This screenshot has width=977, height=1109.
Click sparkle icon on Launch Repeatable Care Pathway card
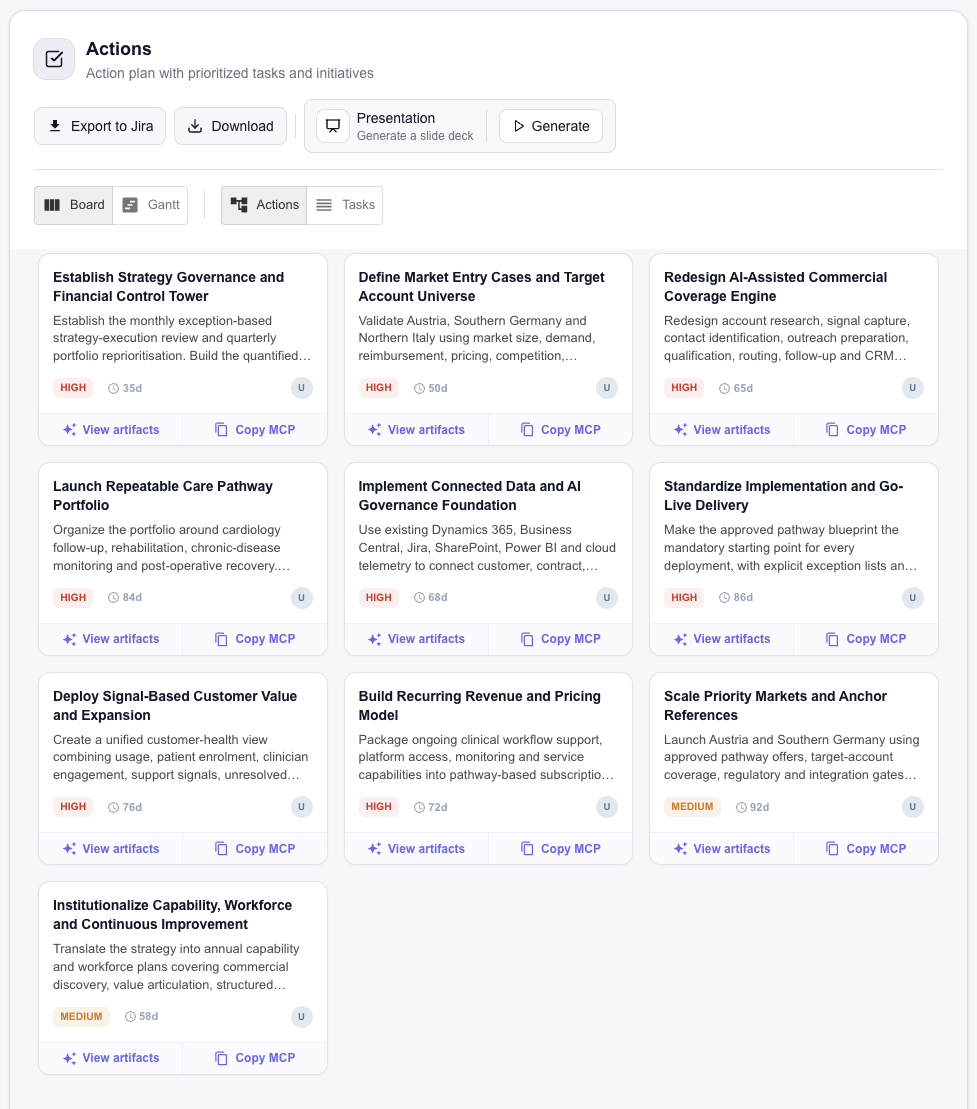click(x=69, y=639)
